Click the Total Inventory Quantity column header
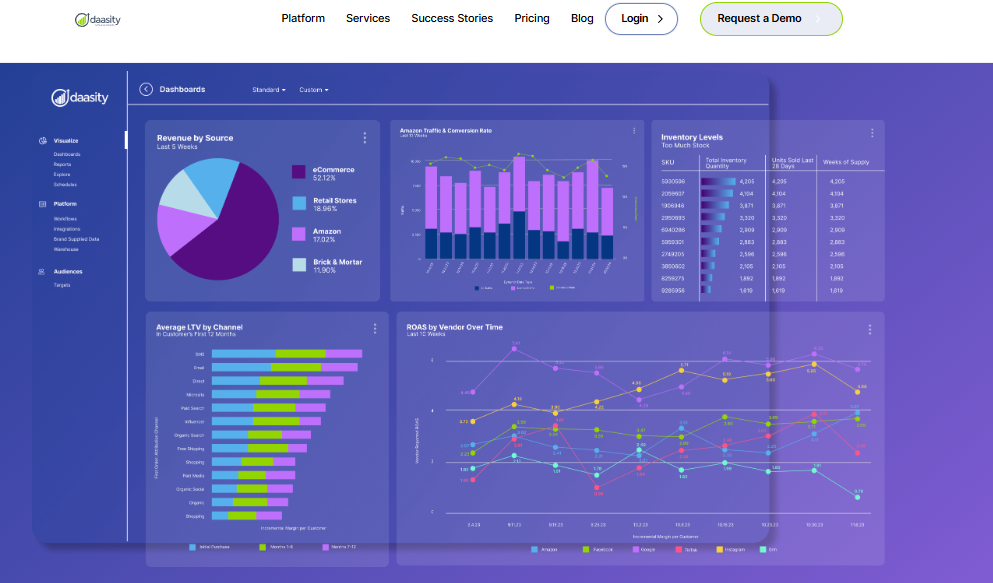This screenshot has height=583, width=993. coord(726,163)
